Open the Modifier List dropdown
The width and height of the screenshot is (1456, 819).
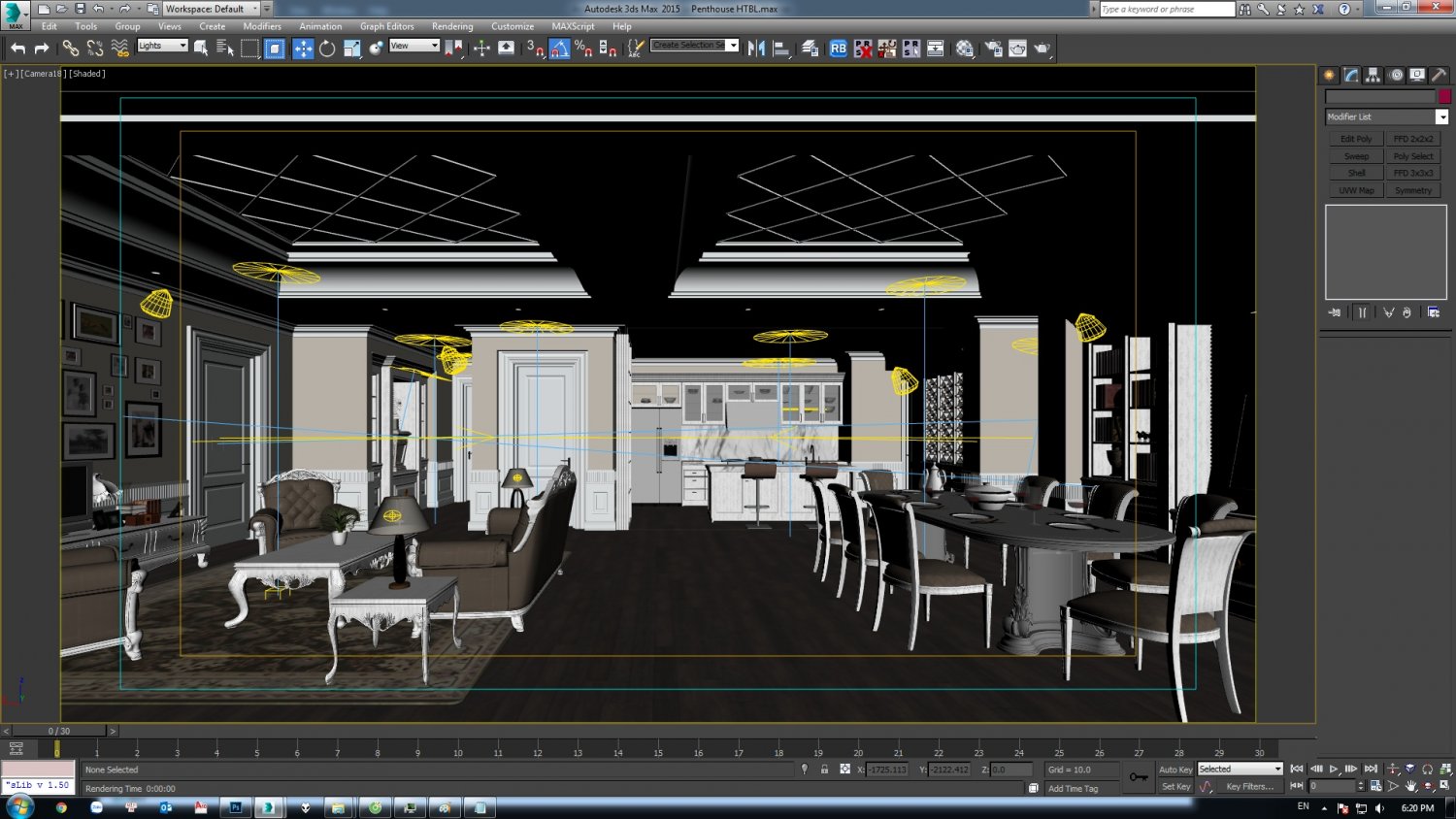click(x=1441, y=116)
